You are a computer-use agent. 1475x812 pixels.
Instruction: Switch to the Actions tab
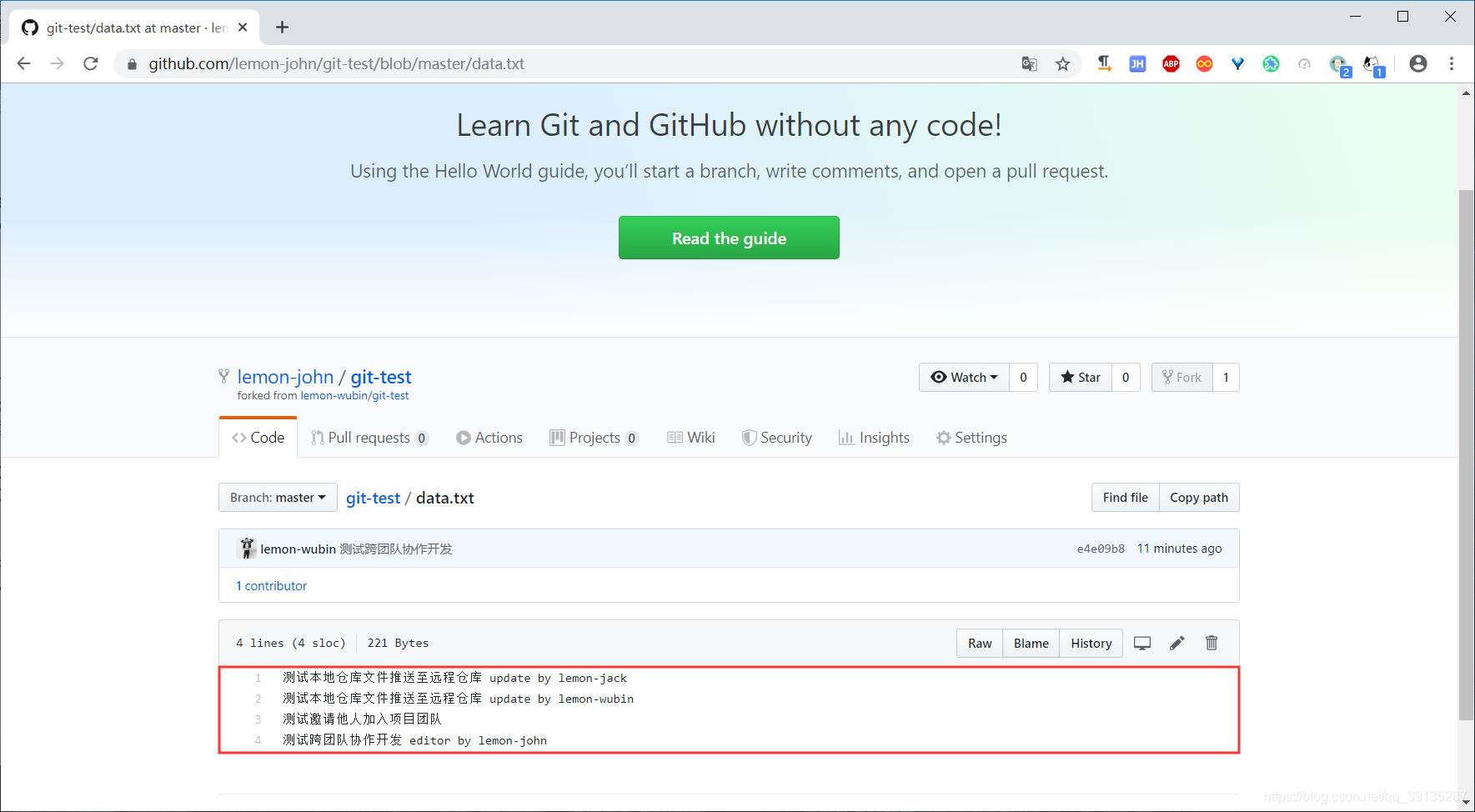pyautogui.click(x=489, y=438)
